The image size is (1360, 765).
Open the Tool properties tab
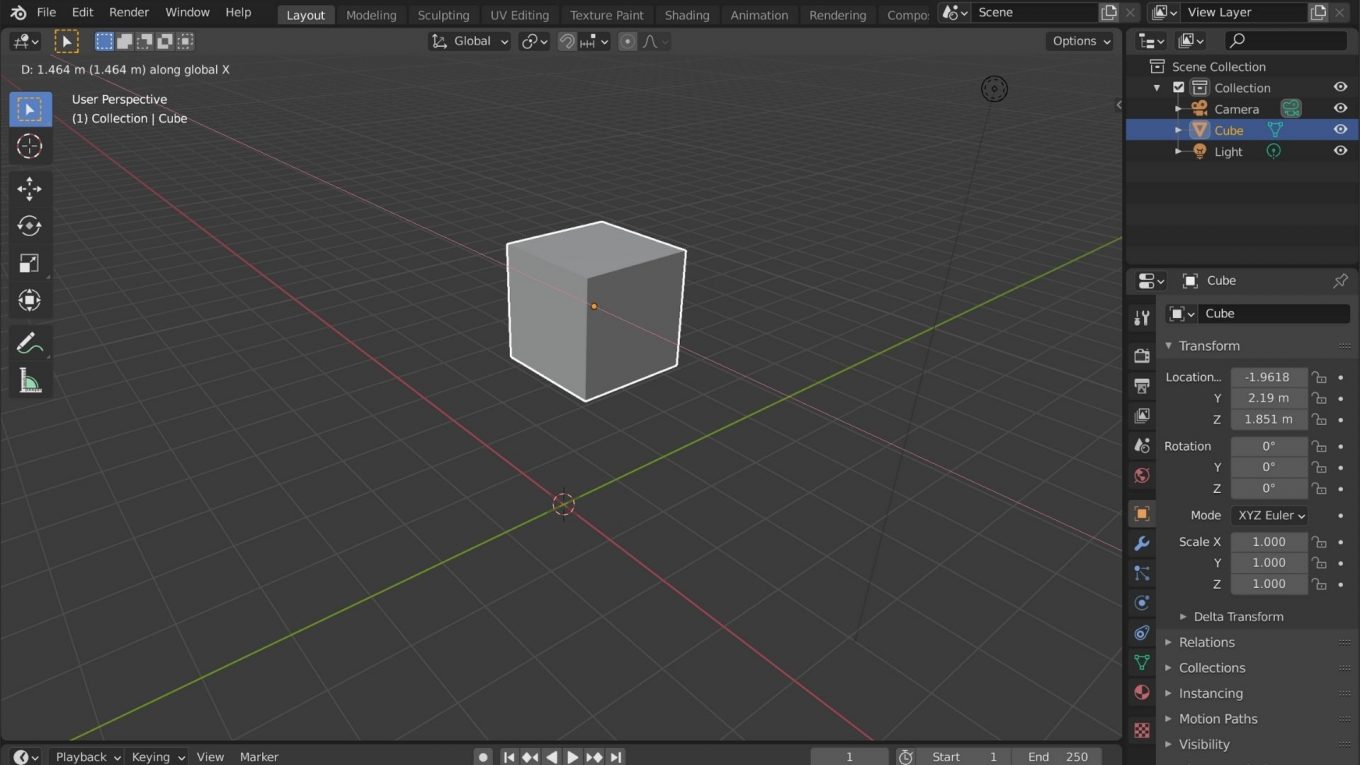click(1141, 318)
